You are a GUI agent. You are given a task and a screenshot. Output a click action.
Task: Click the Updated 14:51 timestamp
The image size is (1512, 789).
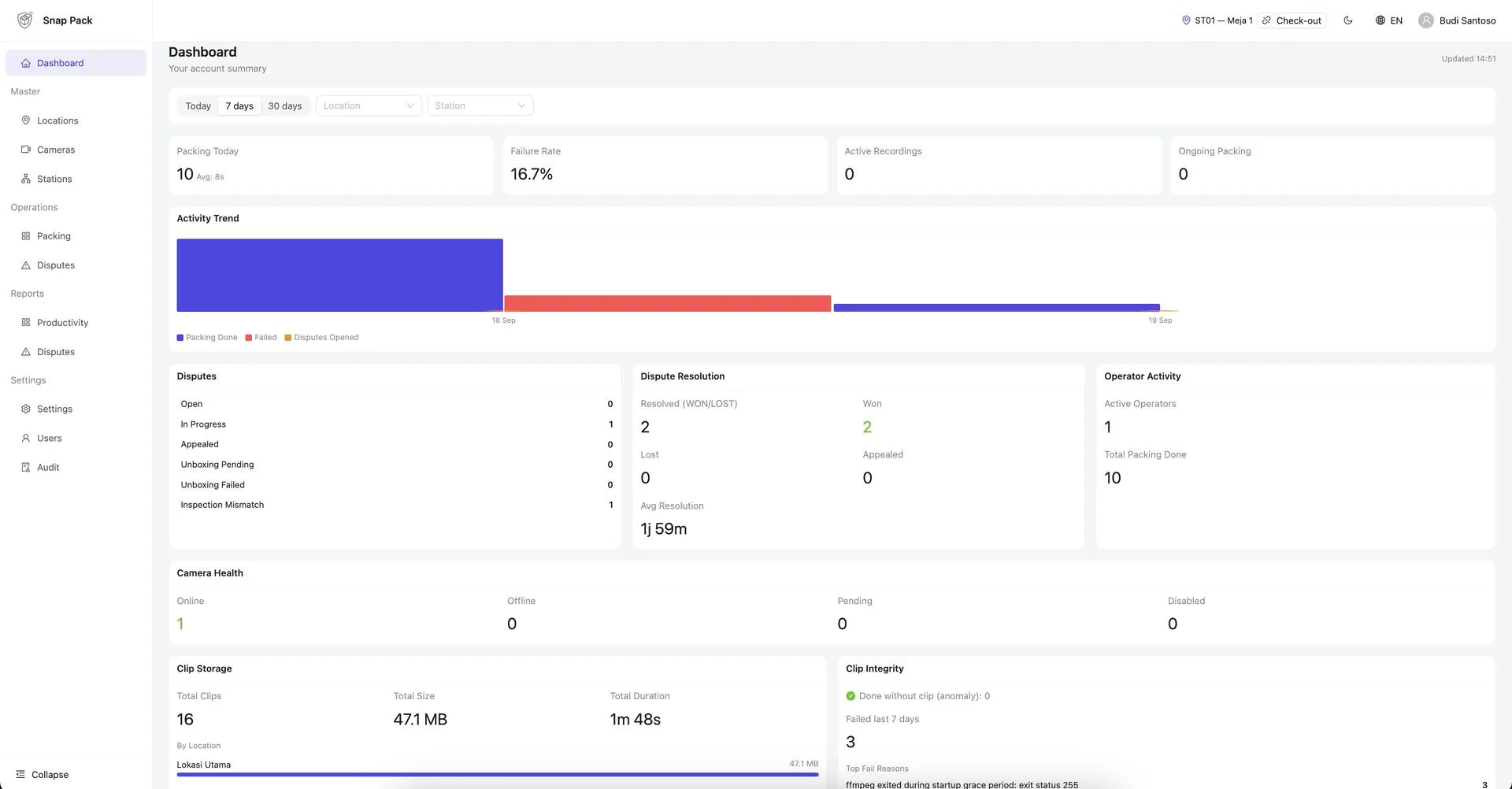tap(1469, 59)
